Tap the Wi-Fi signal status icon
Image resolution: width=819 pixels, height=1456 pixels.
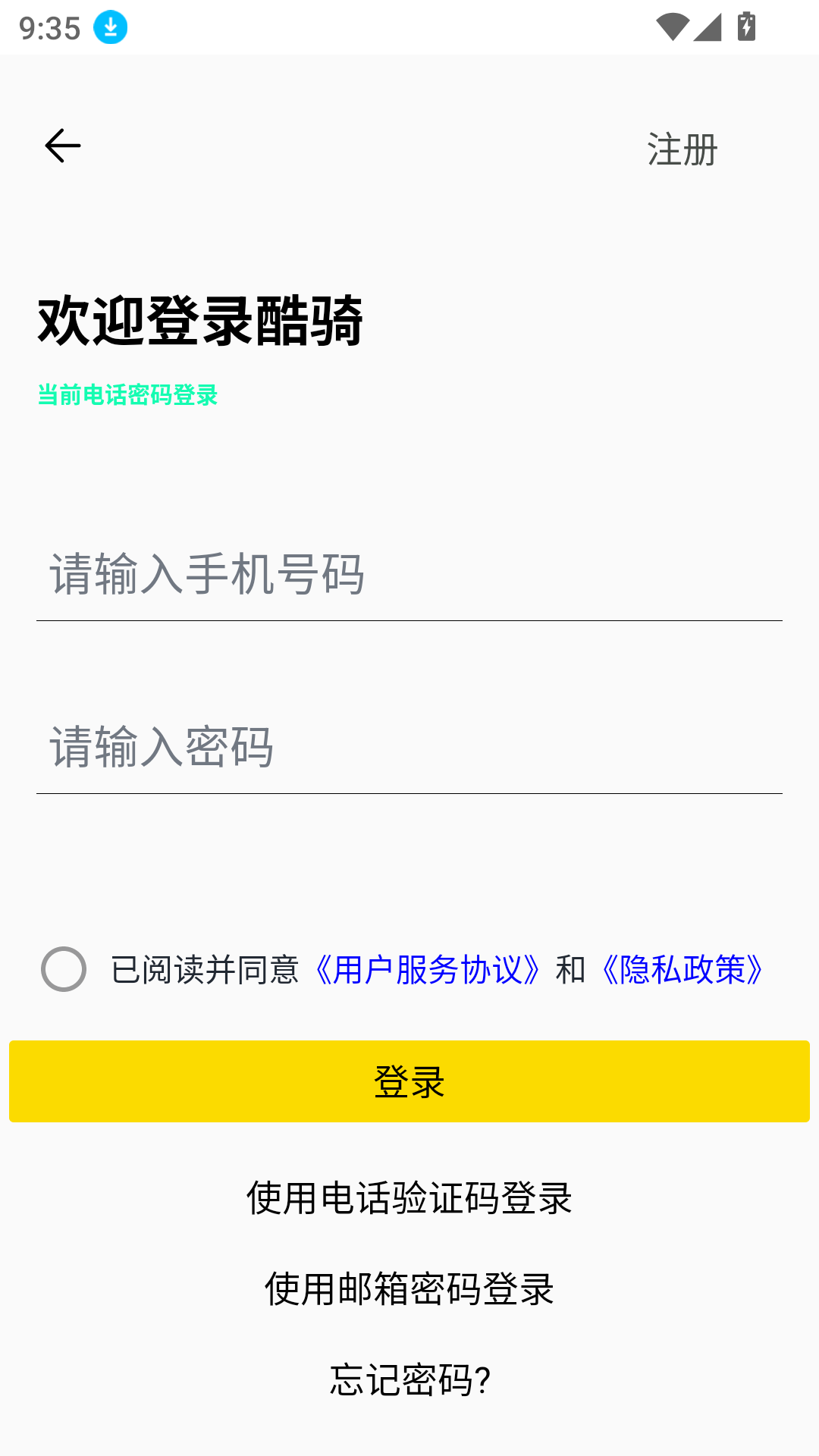[672, 27]
